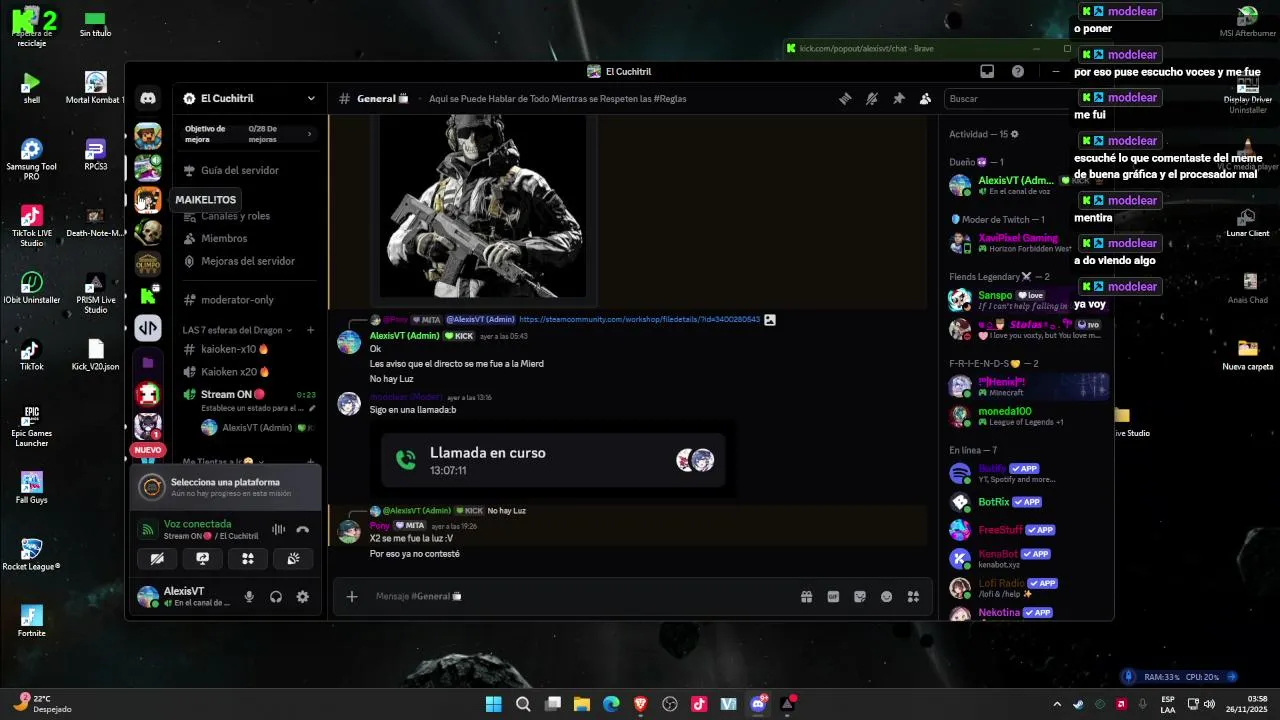
Task: Open the BotRix app profile
Action: coord(1027,502)
